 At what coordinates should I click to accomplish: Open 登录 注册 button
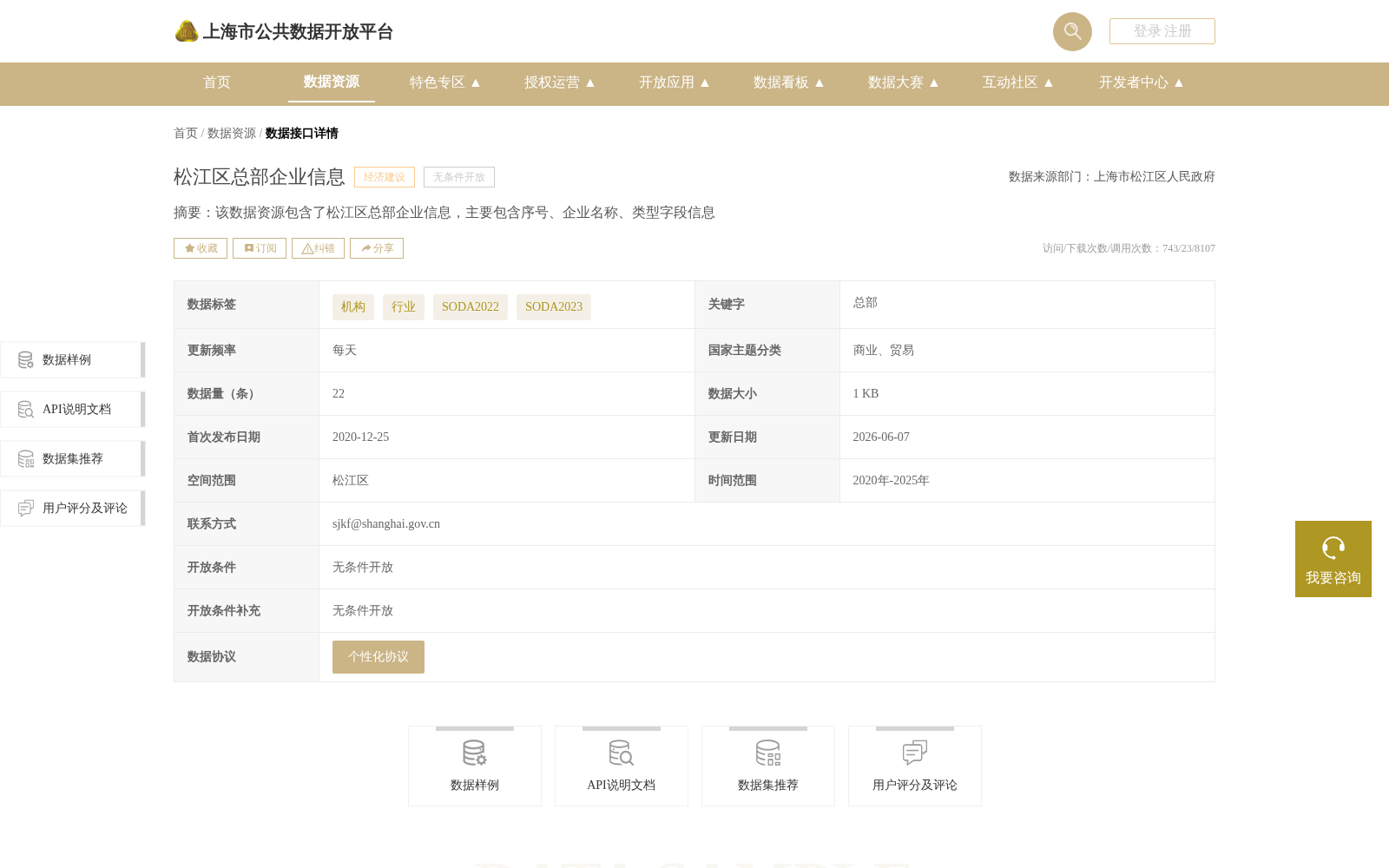click(x=1162, y=31)
